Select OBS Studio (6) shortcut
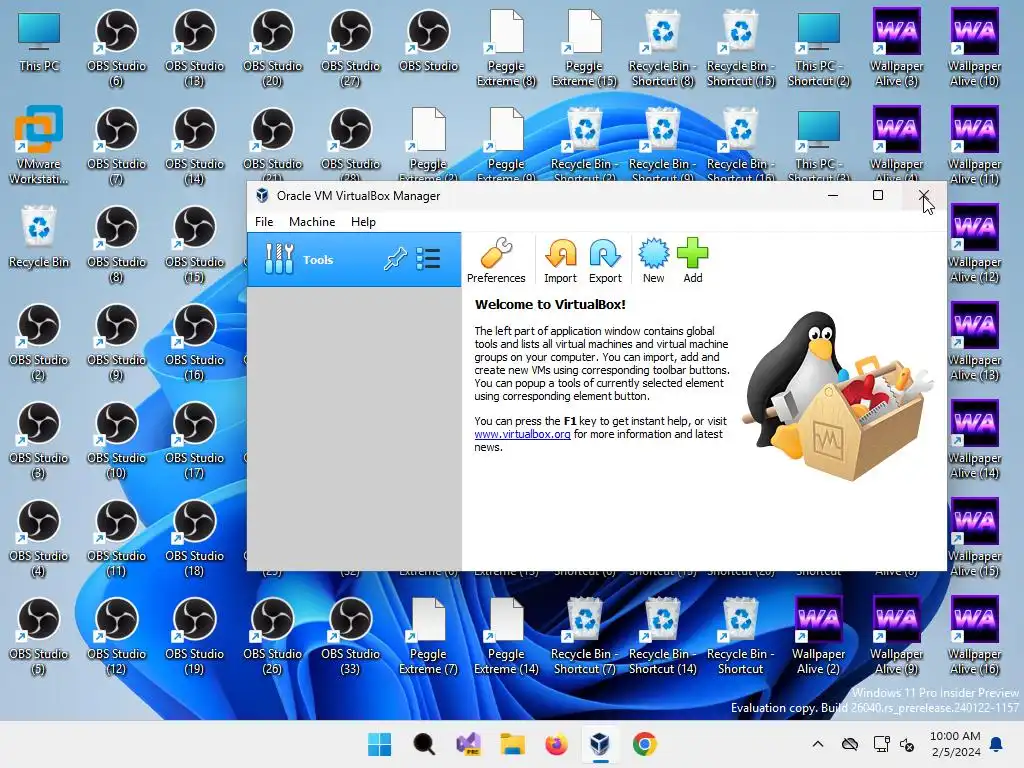This screenshot has width=1024, height=768. tap(116, 48)
